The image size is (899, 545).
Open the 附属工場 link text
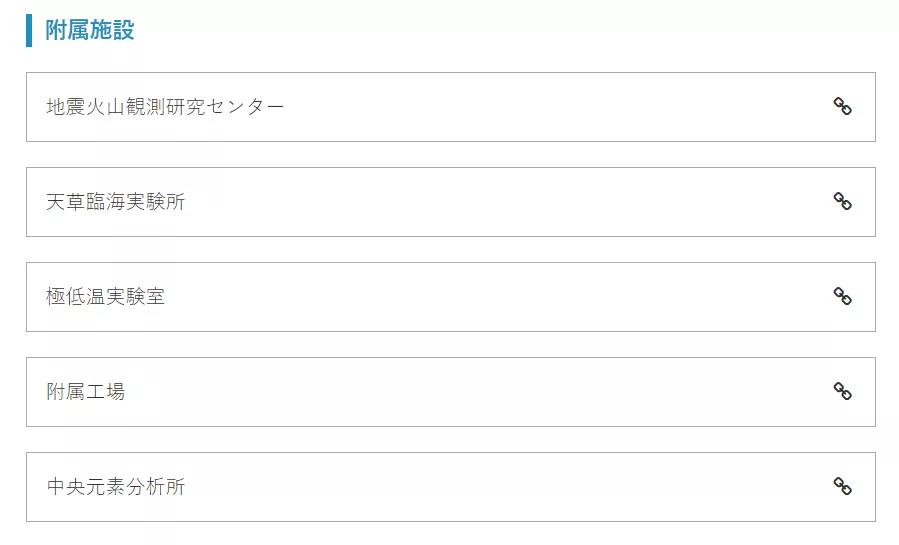click(85, 392)
